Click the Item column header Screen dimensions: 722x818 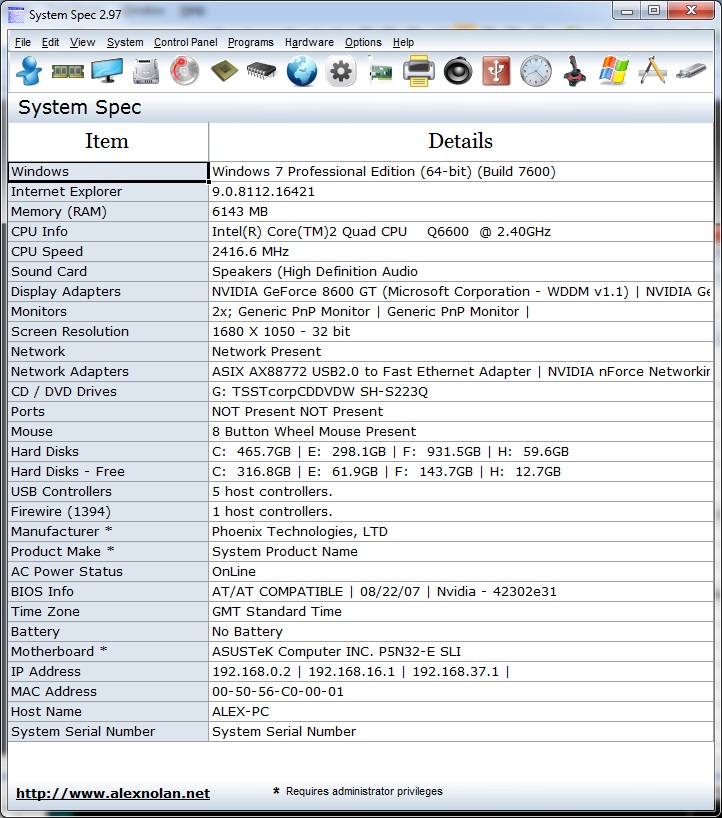click(x=107, y=141)
